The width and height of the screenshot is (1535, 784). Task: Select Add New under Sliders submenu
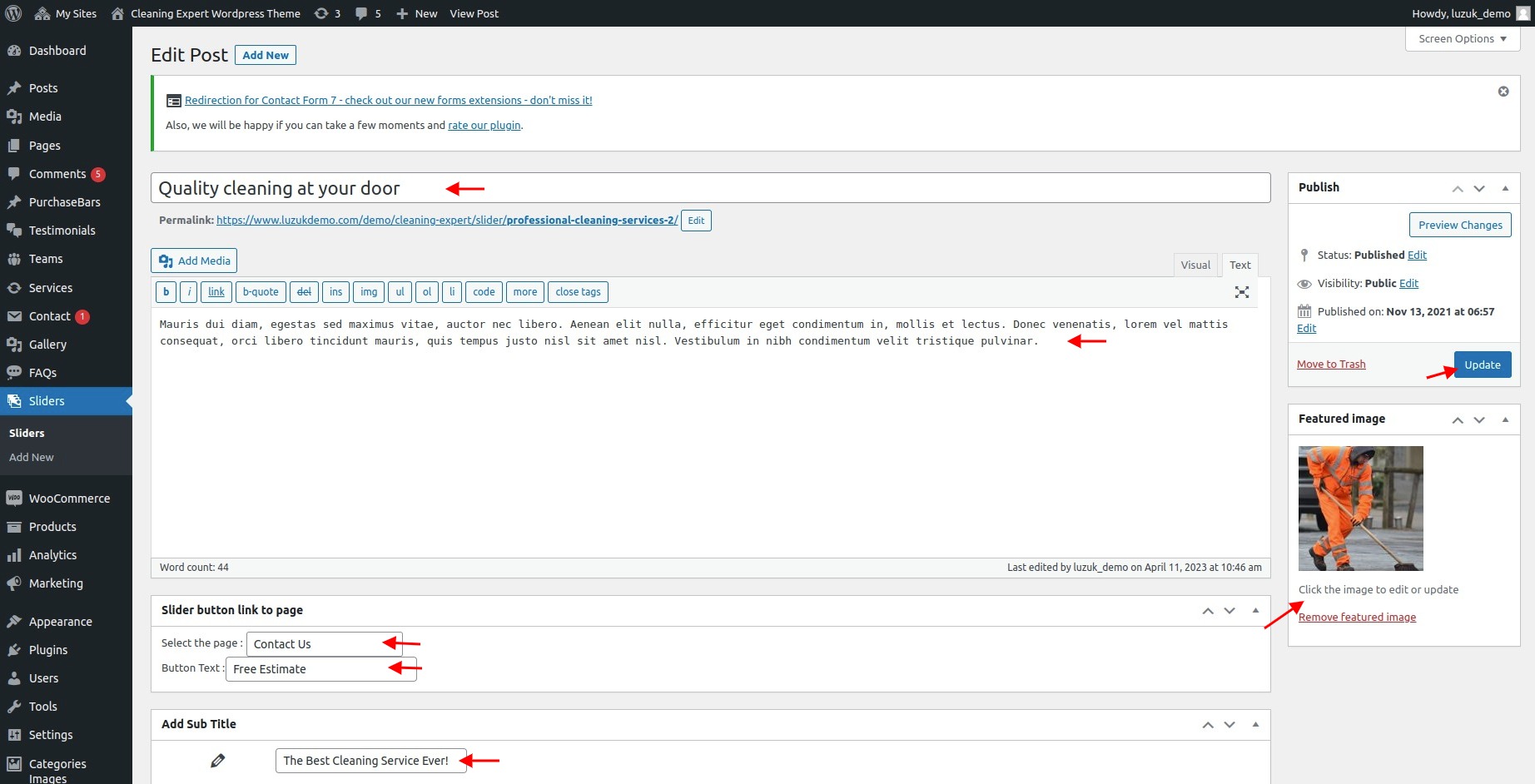pyautogui.click(x=32, y=457)
